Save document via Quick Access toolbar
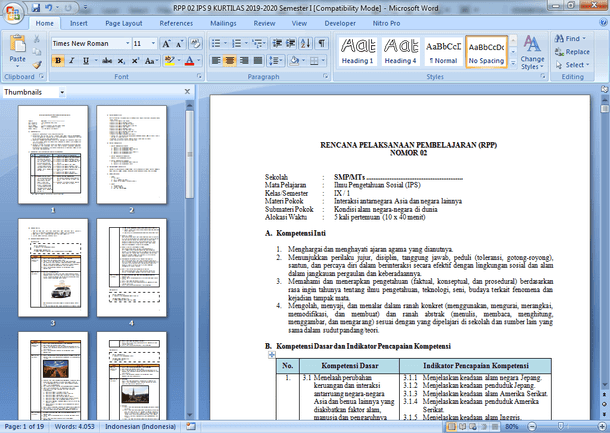610x433 pixels. (36, 8)
